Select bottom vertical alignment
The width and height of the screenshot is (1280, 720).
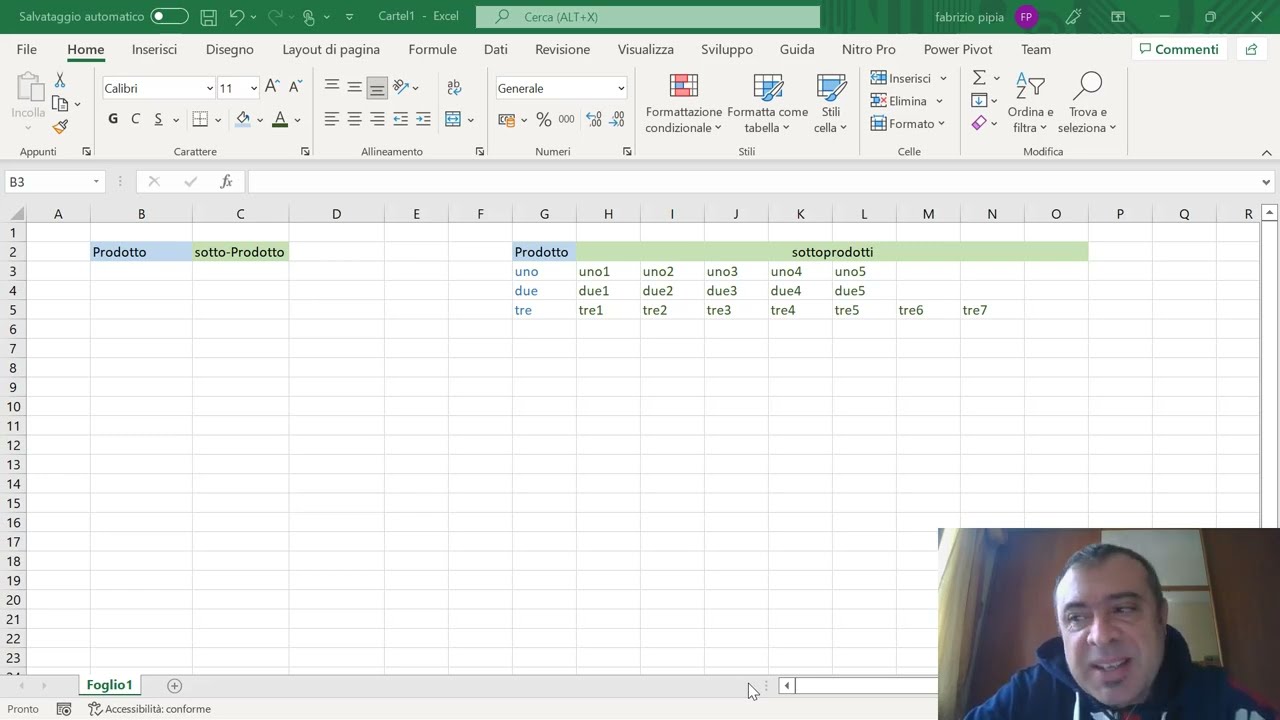click(x=377, y=88)
